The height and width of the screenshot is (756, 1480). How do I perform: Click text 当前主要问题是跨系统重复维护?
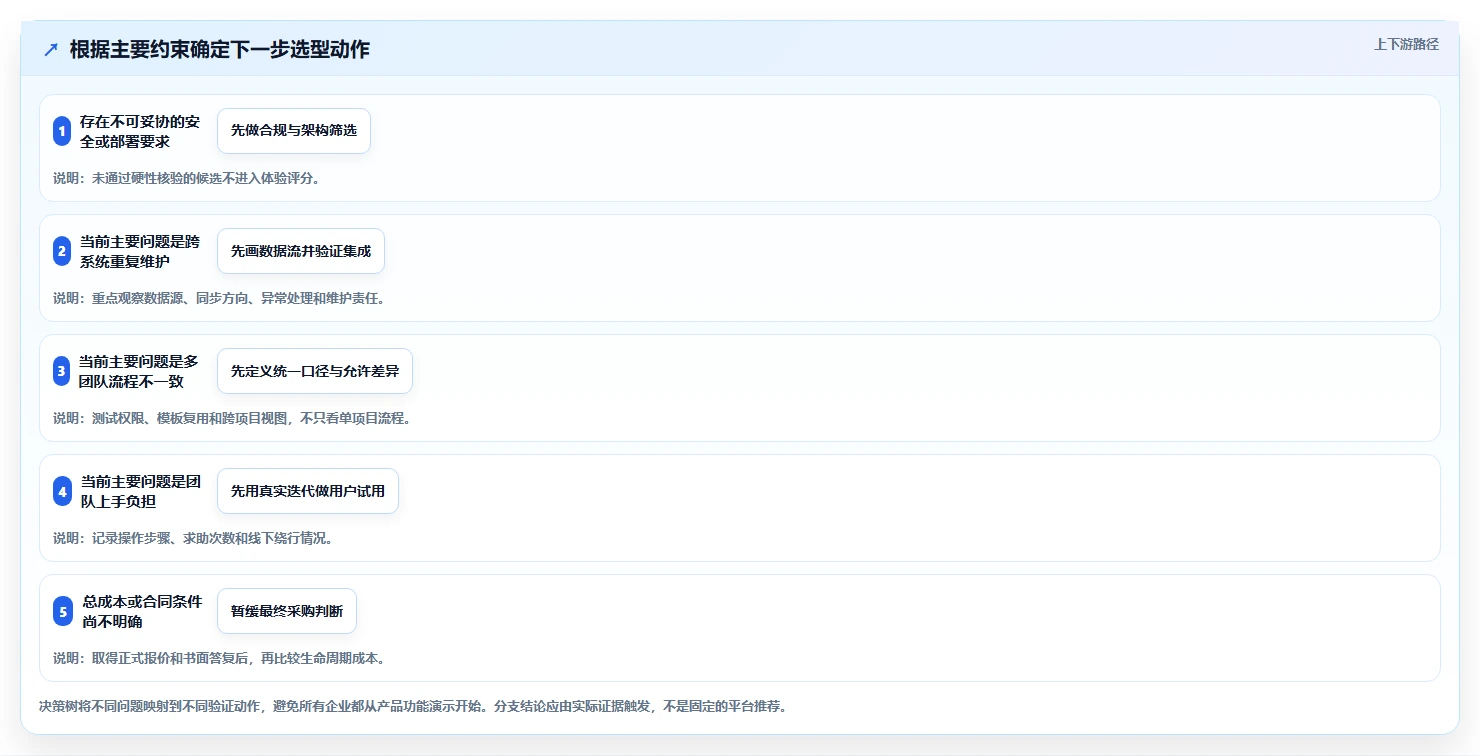pos(140,251)
